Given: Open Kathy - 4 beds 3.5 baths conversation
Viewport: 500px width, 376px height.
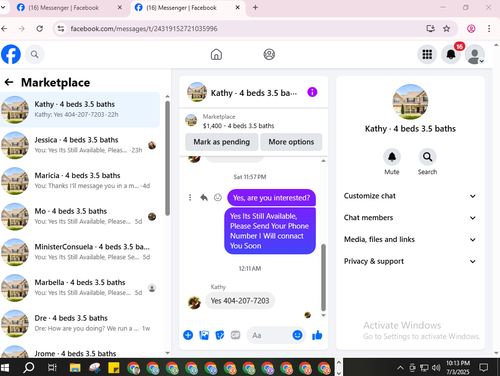Looking at the screenshot, I should coord(80,109).
